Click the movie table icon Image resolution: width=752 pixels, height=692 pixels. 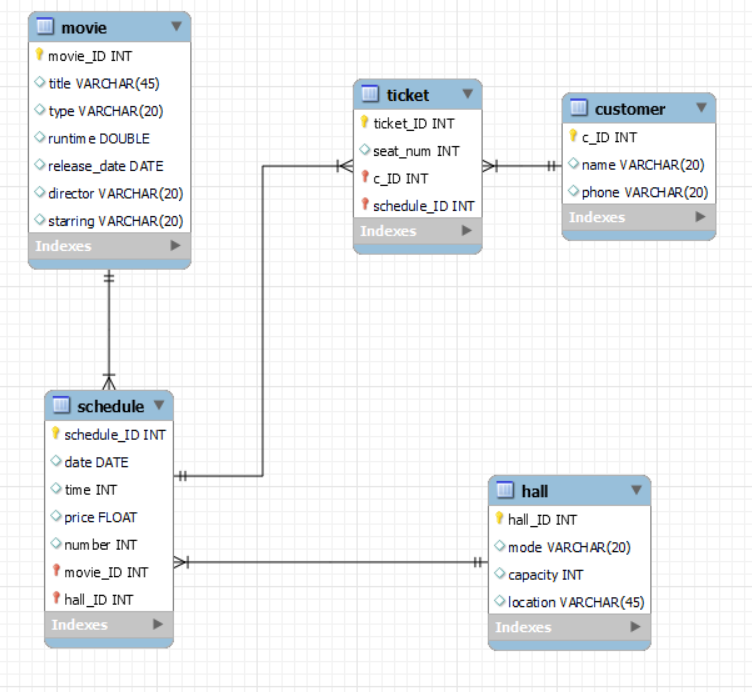[45, 26]
